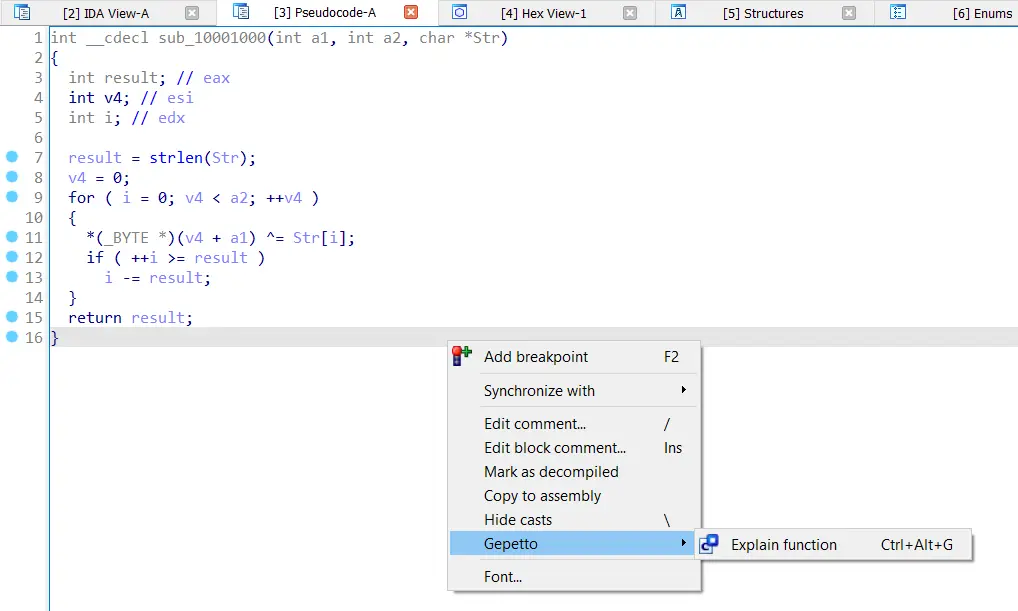The width and height of the screenshot is (1018, 611).
Task: Open the Synchronize with submenu
Action: pyautogui.click(x=575, y=390)
